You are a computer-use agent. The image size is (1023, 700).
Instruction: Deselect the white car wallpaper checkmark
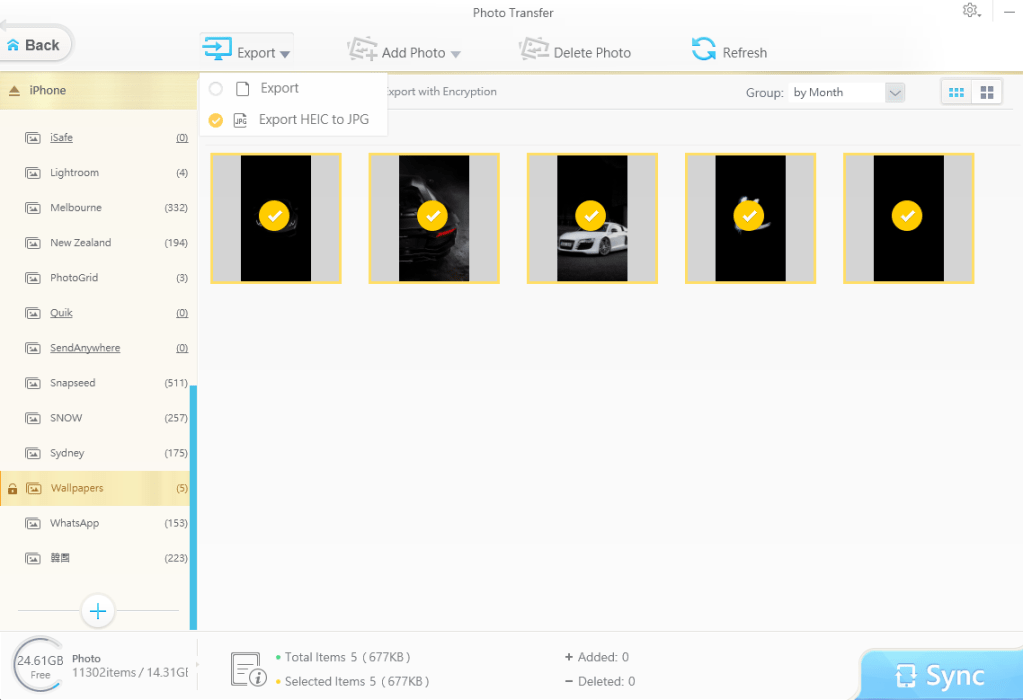[x=591, y=215]
